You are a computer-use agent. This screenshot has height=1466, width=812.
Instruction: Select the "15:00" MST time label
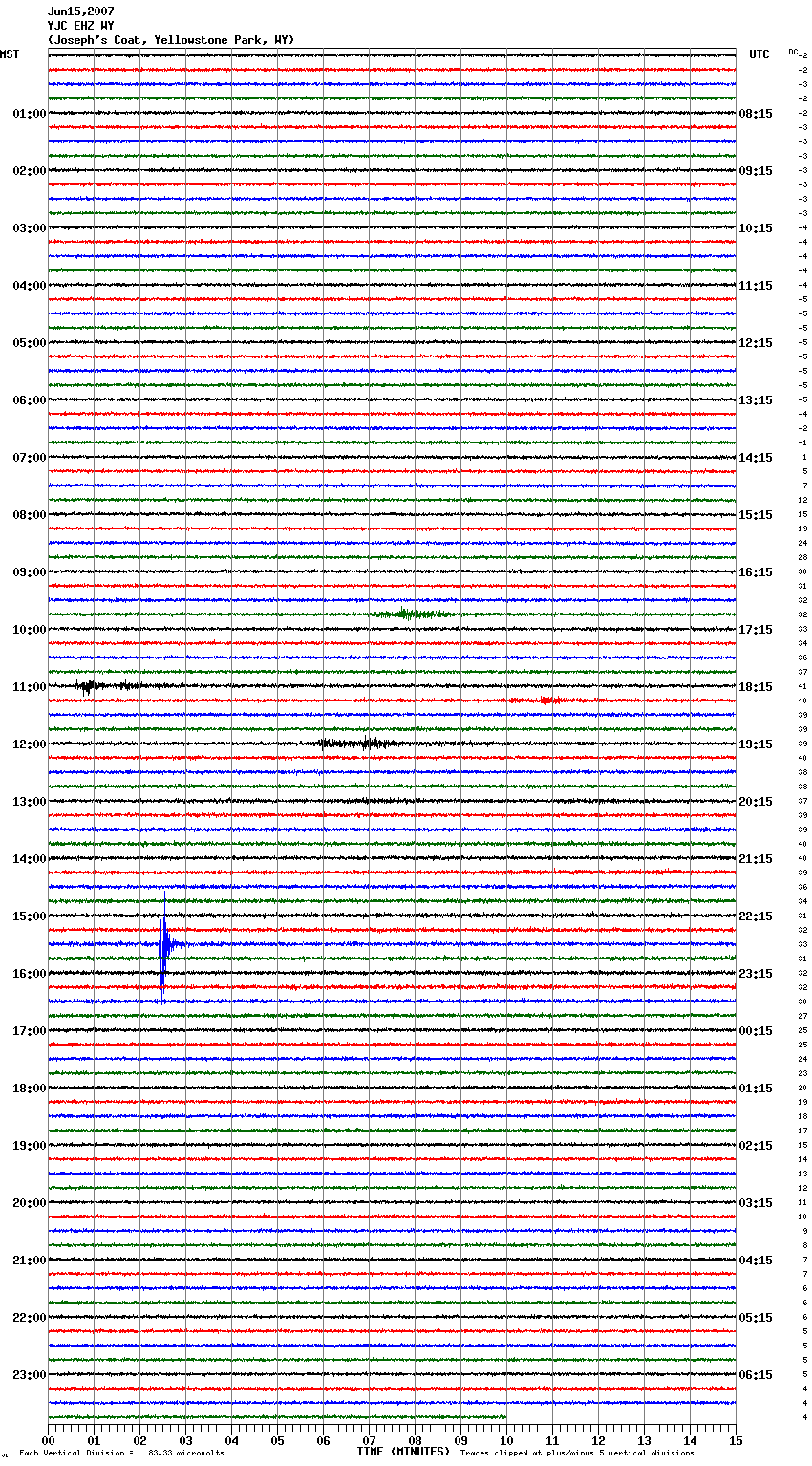tap(30, 916)
